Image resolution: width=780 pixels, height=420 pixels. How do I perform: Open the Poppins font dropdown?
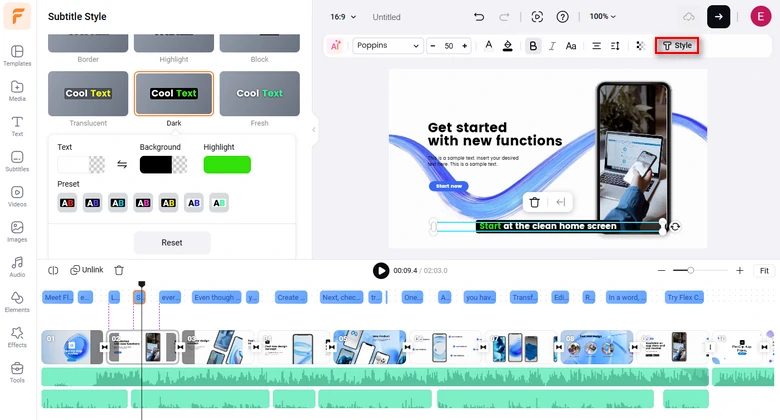click(x=388, y=45)
